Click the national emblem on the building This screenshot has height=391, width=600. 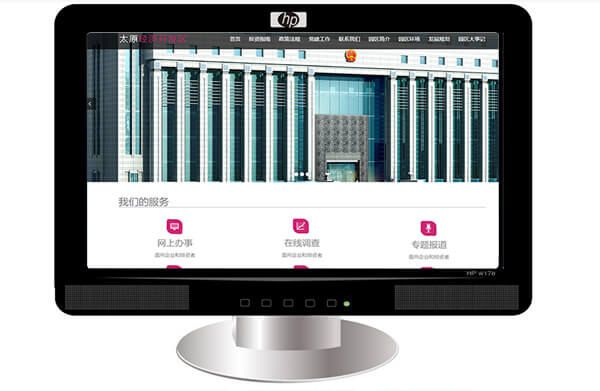tap(350, 56)
